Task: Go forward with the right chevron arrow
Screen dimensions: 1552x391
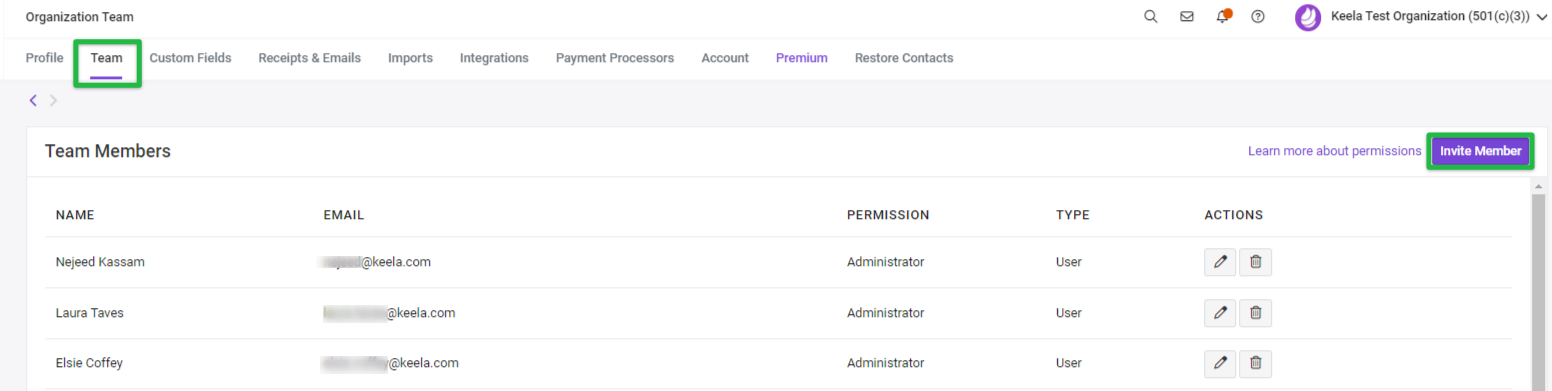Action: point(53,100)
